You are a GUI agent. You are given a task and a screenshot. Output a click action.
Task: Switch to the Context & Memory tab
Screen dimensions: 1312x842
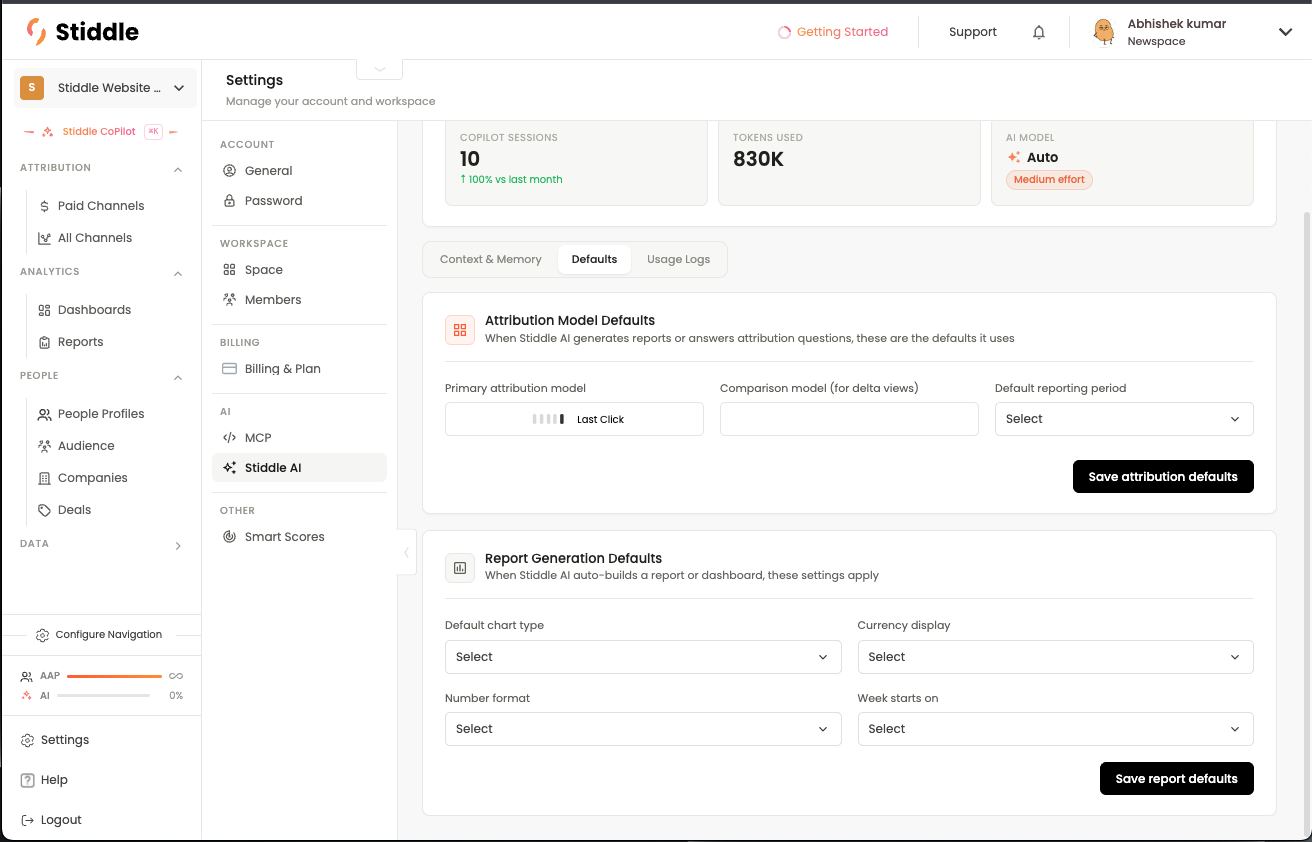tap(490, 259)
